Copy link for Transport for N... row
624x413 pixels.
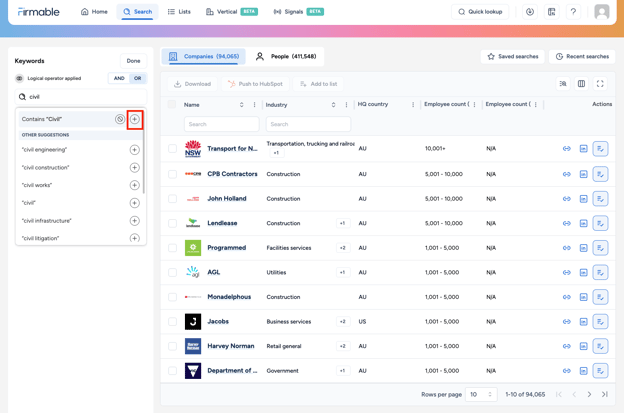click(567, 148)
